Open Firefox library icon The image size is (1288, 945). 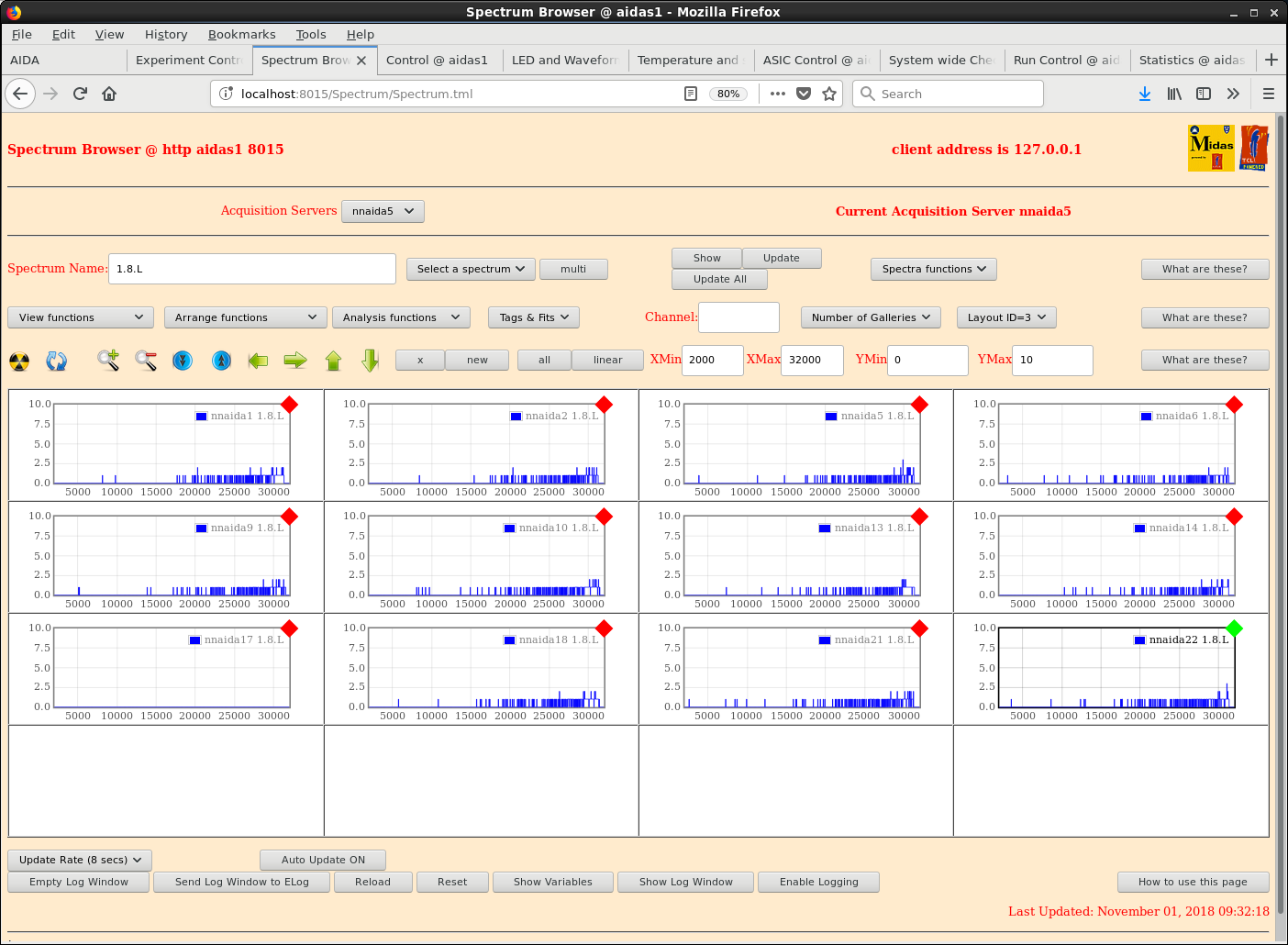click(x=1174, y=94)
